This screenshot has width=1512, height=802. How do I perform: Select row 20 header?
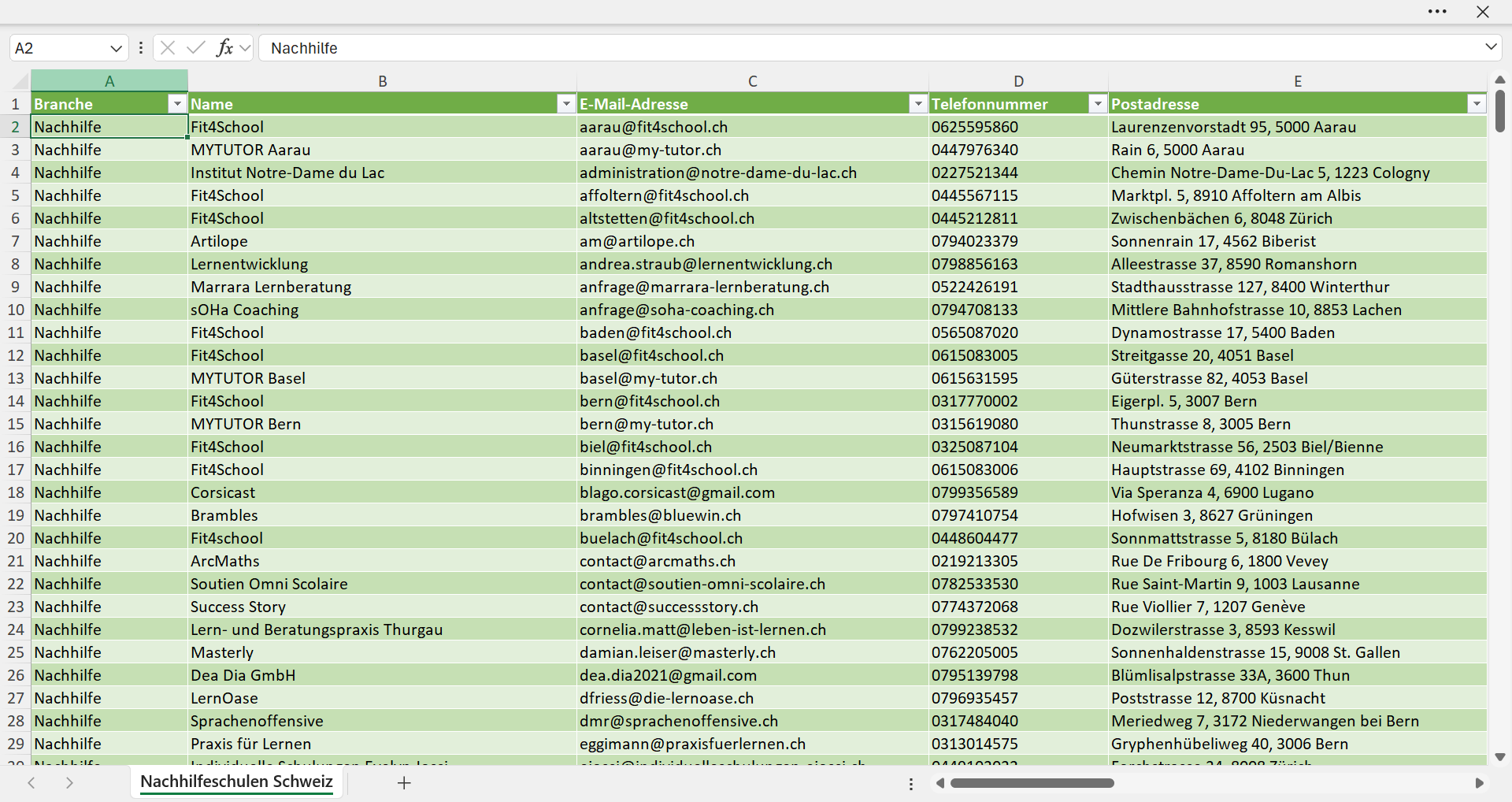[x=15, y=538]
